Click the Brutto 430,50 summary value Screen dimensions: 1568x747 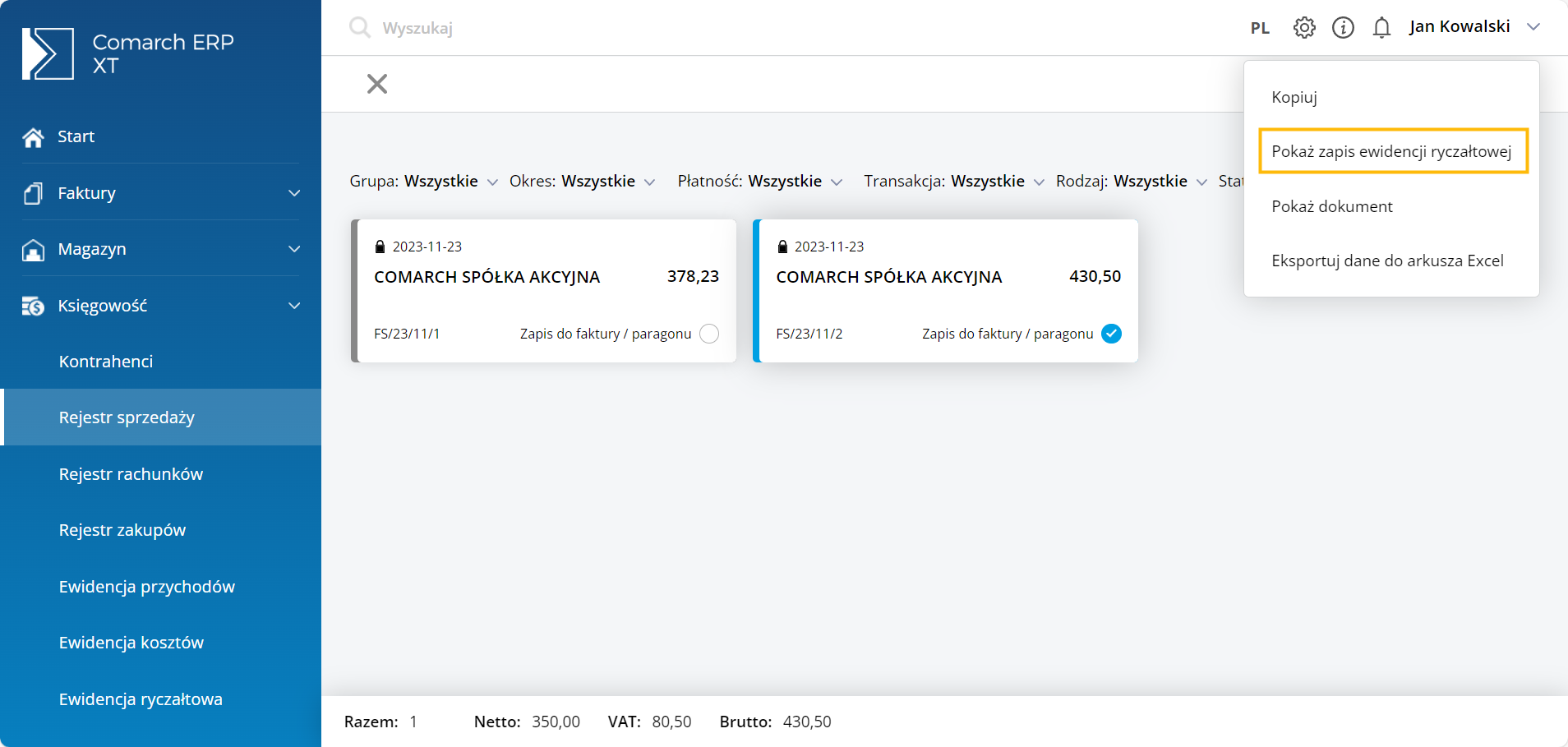pyautogui.click(x=807, y=722)
